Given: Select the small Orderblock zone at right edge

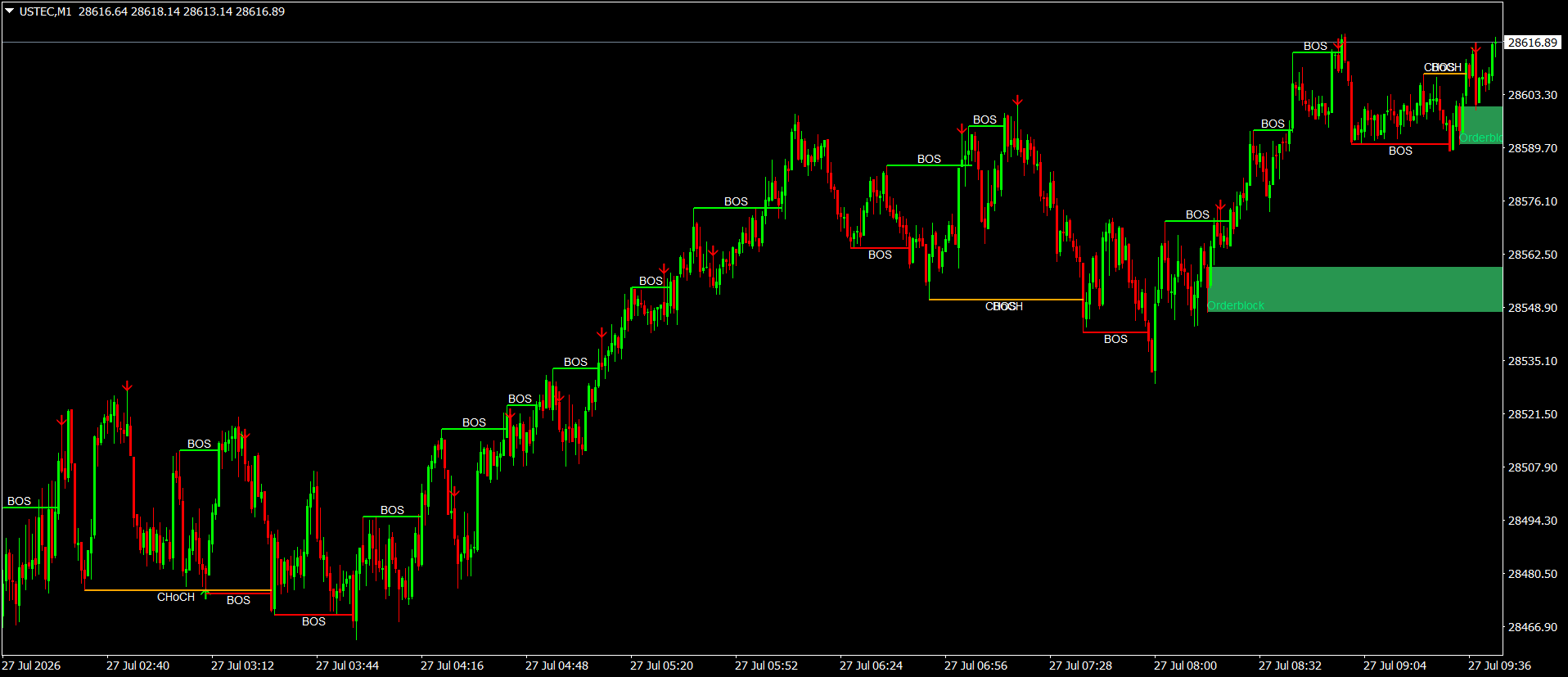Looking at the screenshot, I should 1480,125.
